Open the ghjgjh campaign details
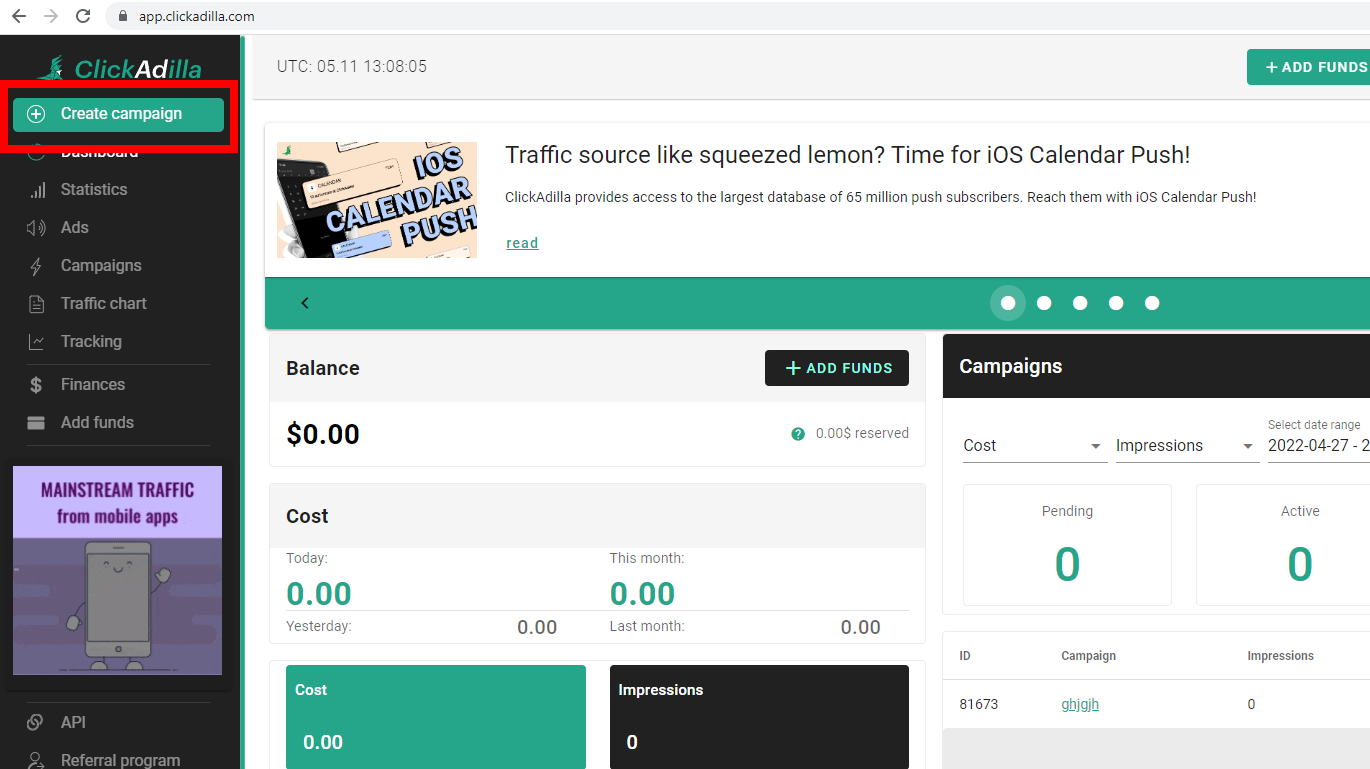The width and height of the screenshot is (1370, 769). (x=1080, y=704)
